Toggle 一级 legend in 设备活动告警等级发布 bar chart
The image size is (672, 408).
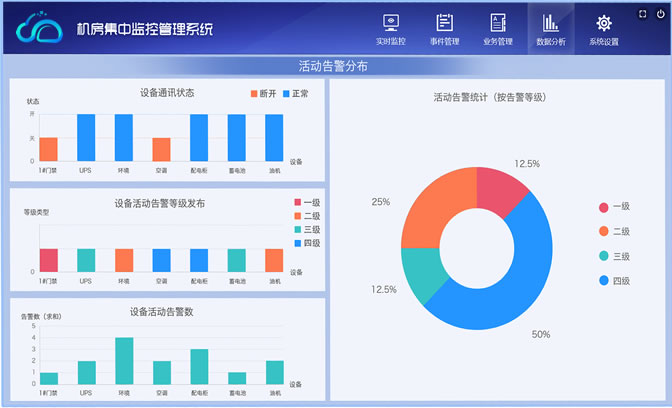tap(307, 202)
